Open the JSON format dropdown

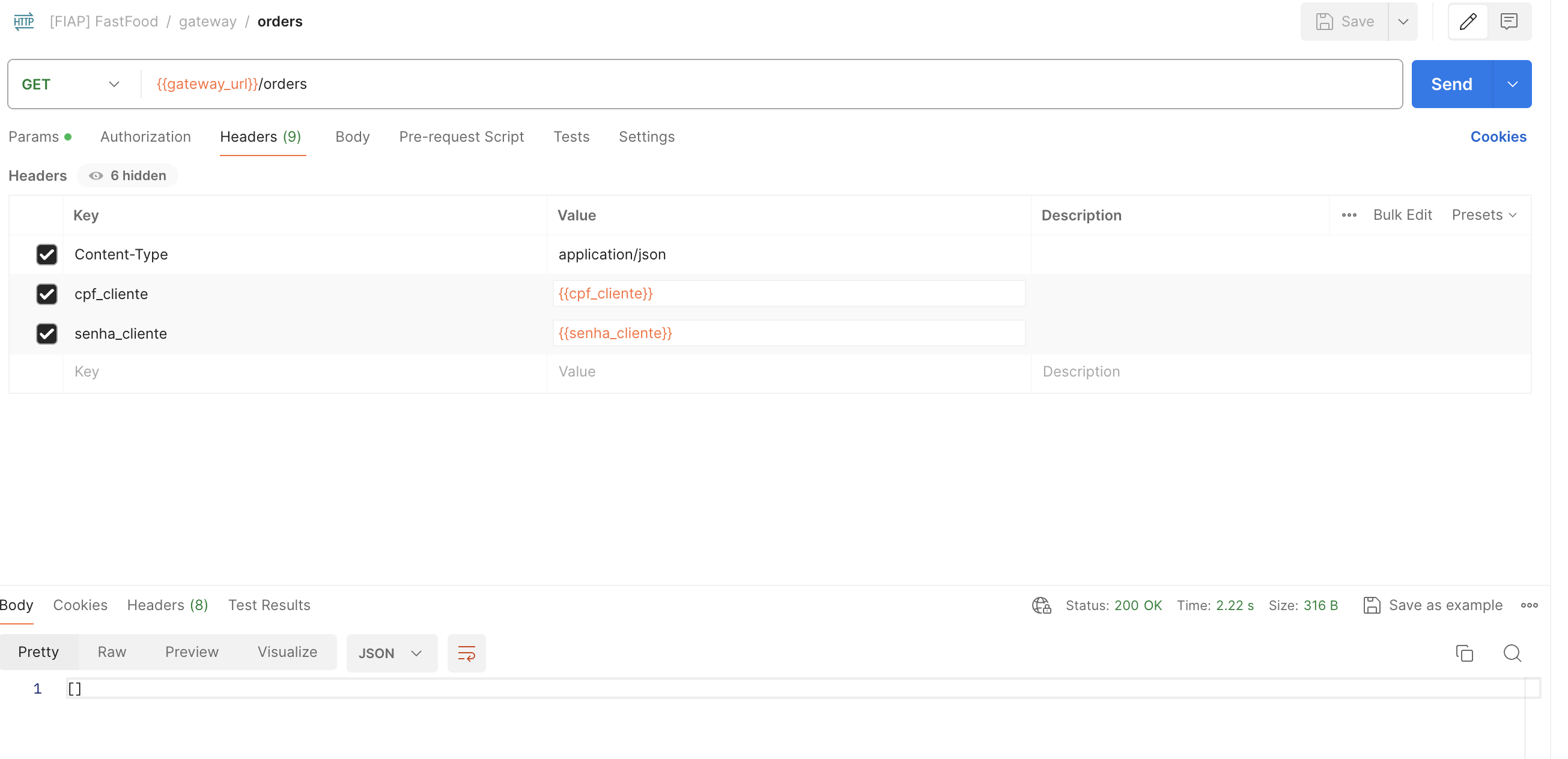tap(390, 653)
